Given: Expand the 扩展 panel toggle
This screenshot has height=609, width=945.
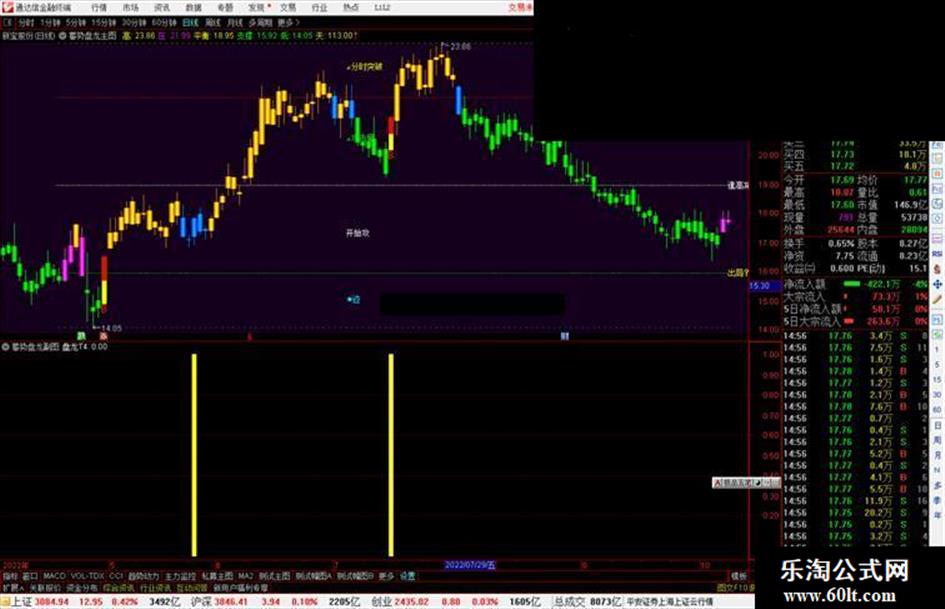Looking at the screenshot, I should (13, 588).
